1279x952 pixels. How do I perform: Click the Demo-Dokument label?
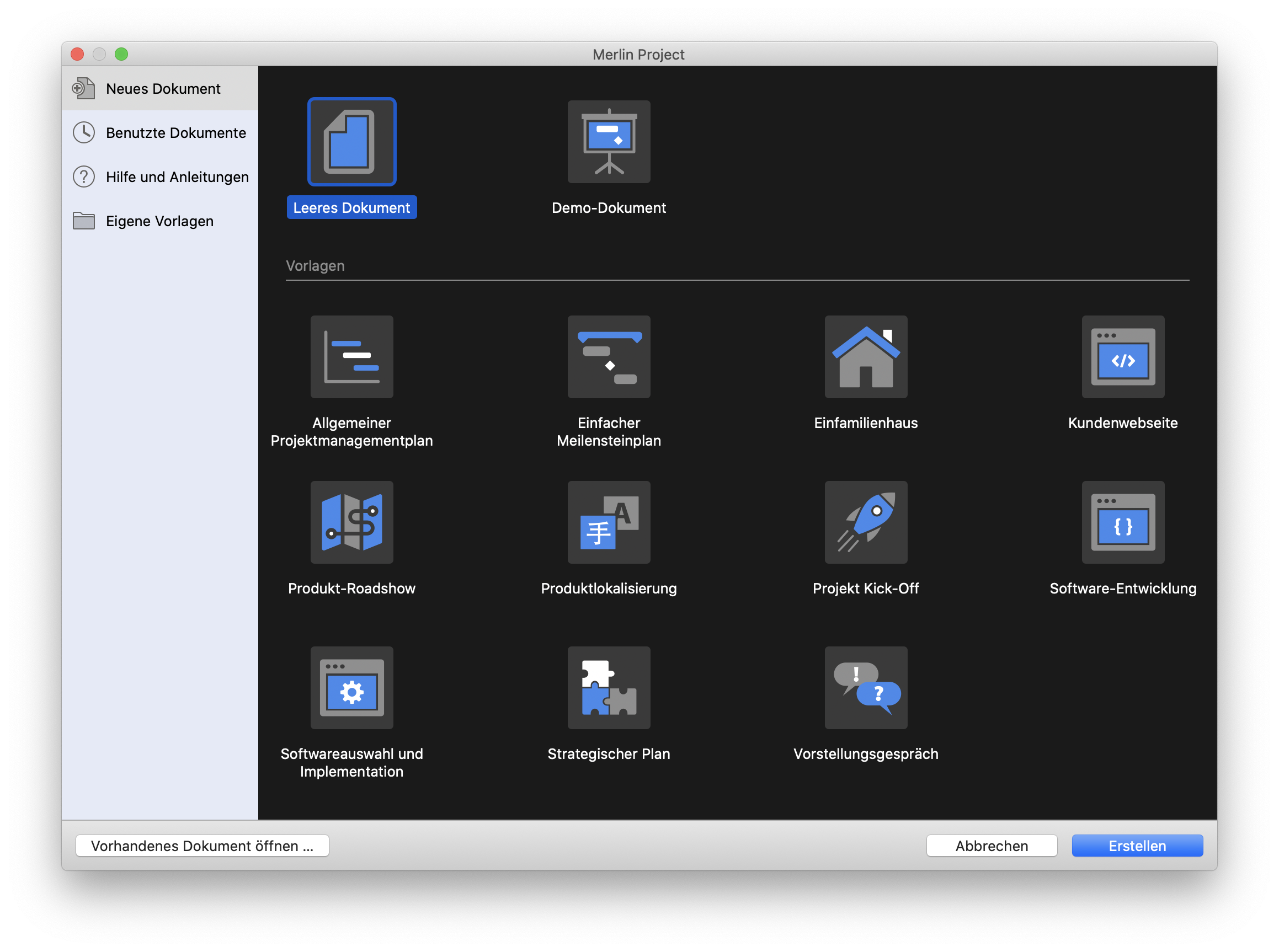609,207
